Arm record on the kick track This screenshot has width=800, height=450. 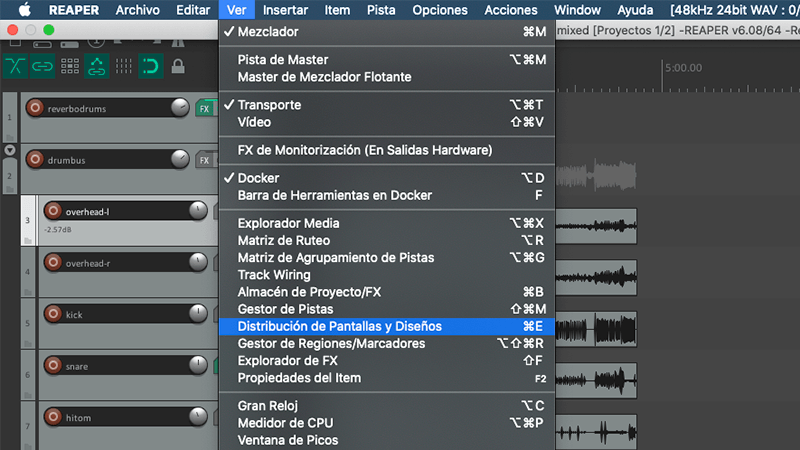(x=52, y=314)
